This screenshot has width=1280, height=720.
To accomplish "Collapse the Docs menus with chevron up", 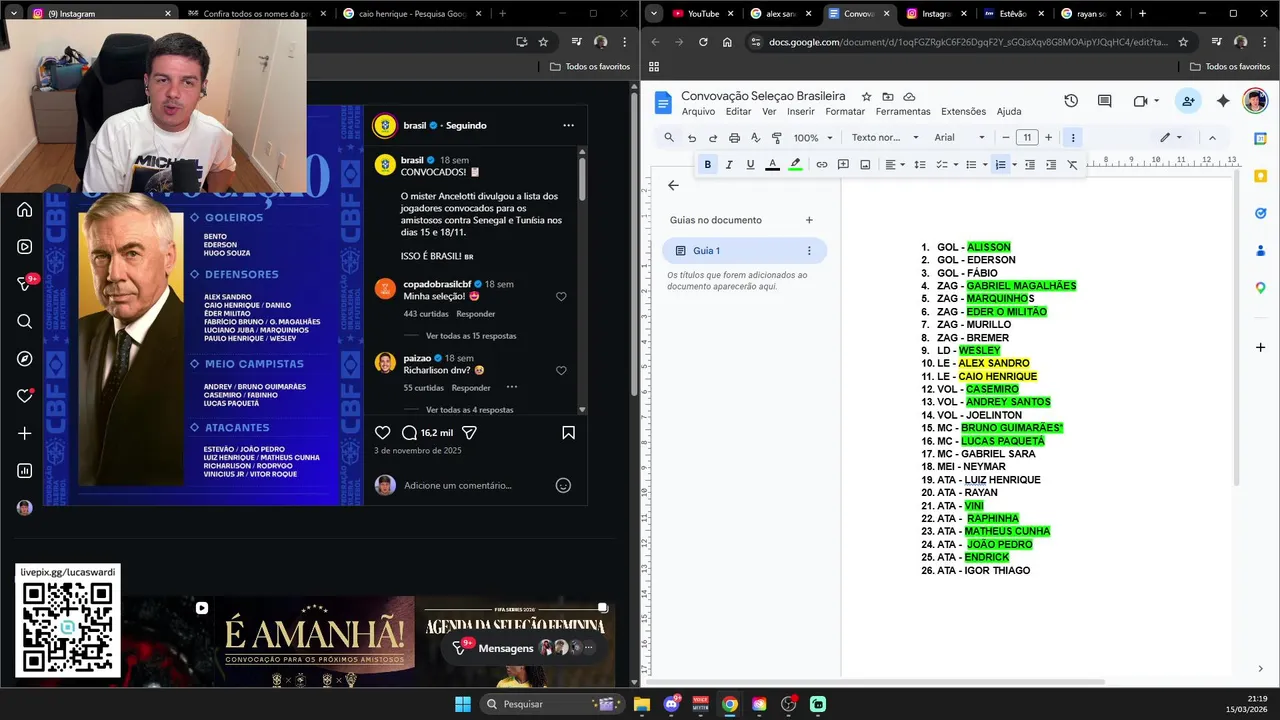I will coord(1212,137).
